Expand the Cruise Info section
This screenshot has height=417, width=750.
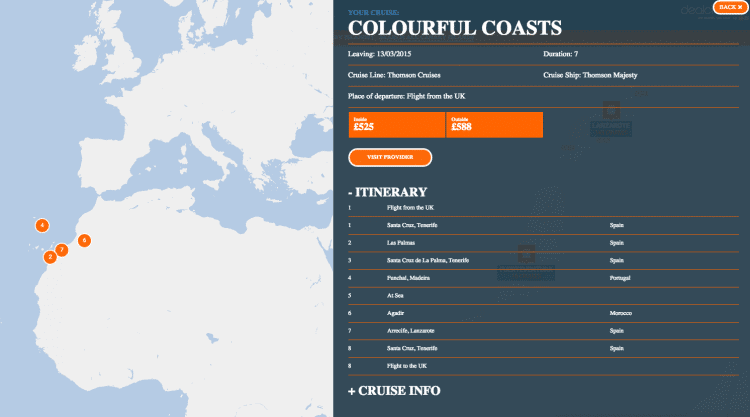[x=394, y=390]
